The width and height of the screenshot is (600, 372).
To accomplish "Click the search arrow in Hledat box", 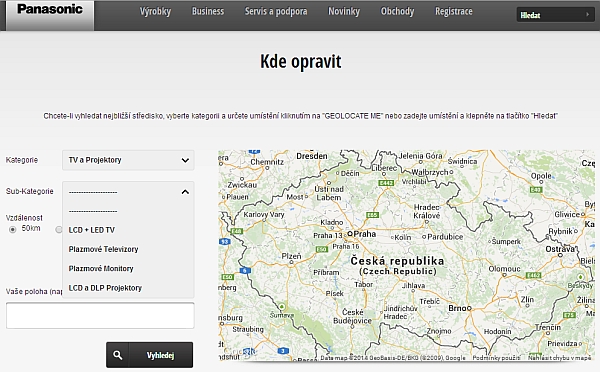I will (x=588, y=15).
